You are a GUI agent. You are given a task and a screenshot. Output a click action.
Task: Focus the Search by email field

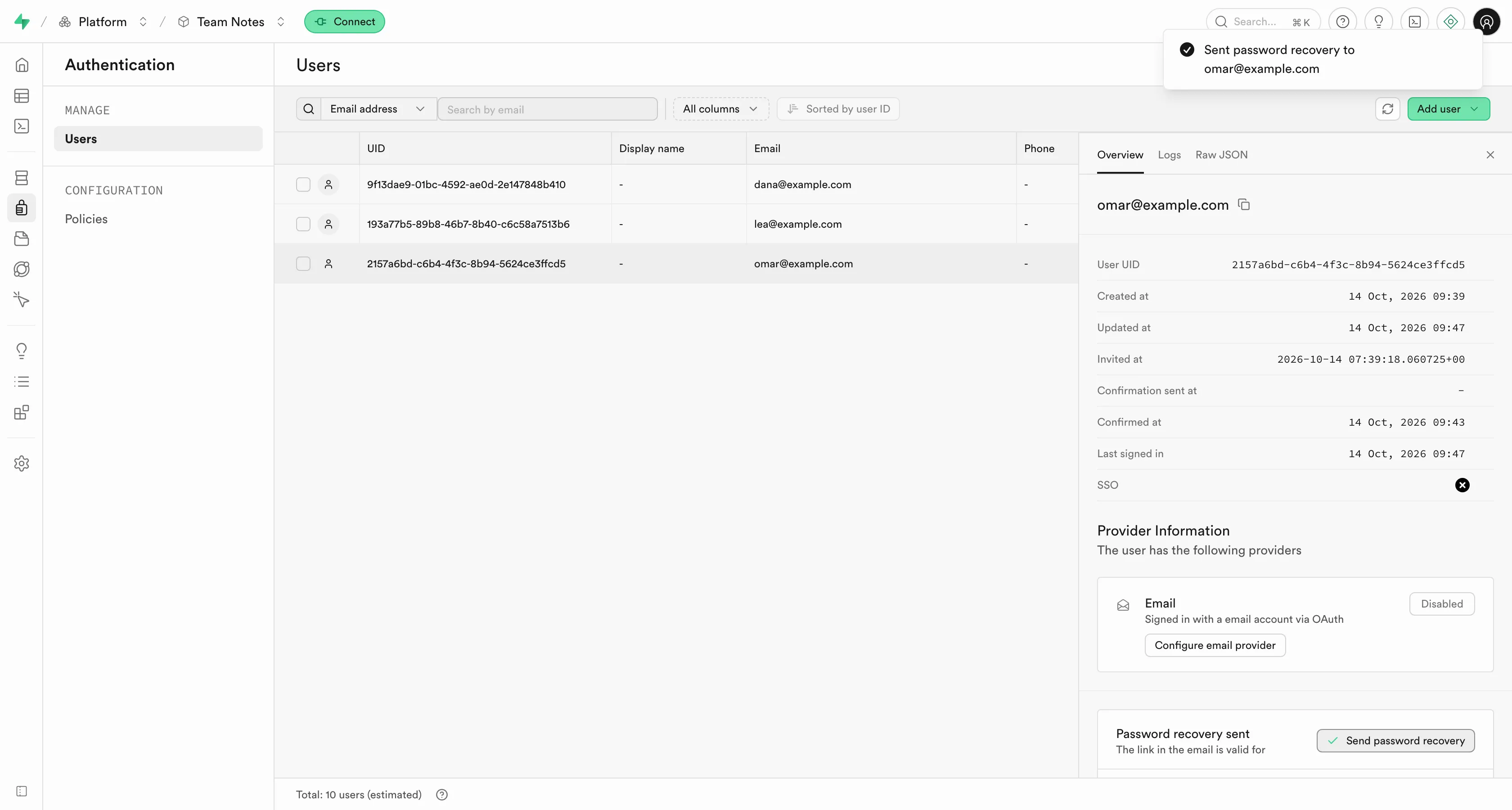click(547, 109)
